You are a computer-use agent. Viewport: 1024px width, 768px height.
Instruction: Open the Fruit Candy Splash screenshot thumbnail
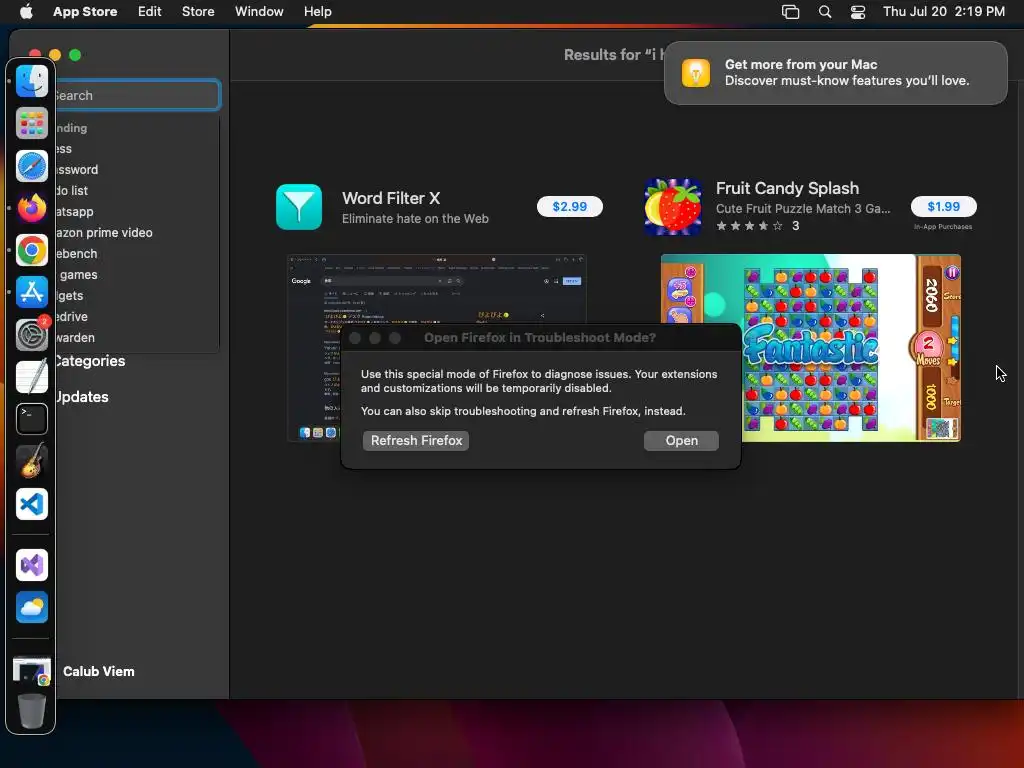[810, 348]
